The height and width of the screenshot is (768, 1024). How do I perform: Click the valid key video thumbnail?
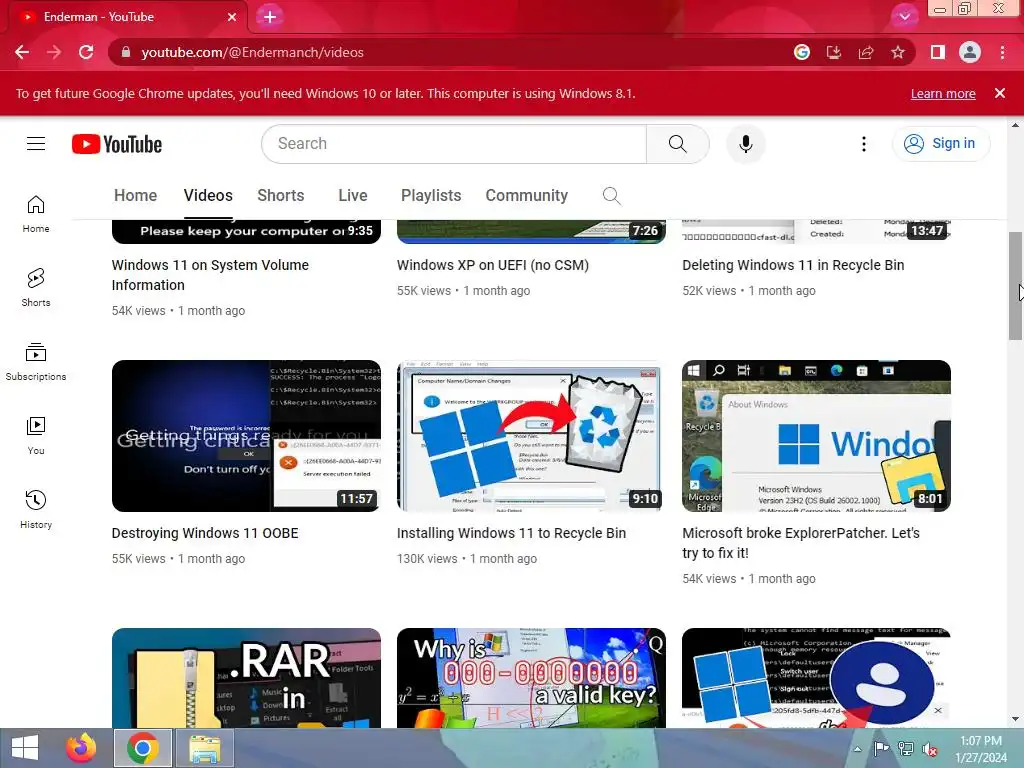[531, 678]
